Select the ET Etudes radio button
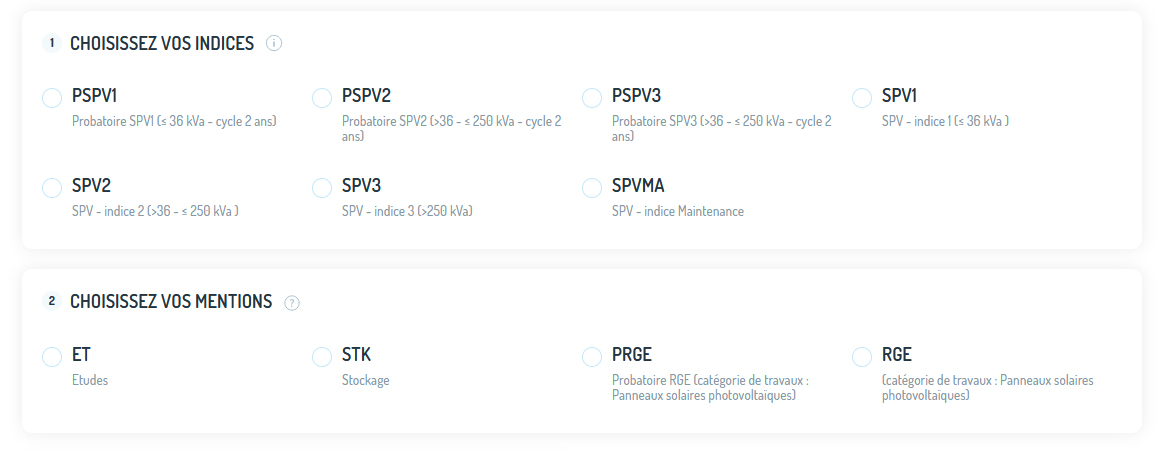The width and height of the screenshot is (1164, 450). [x=52, y=357]
